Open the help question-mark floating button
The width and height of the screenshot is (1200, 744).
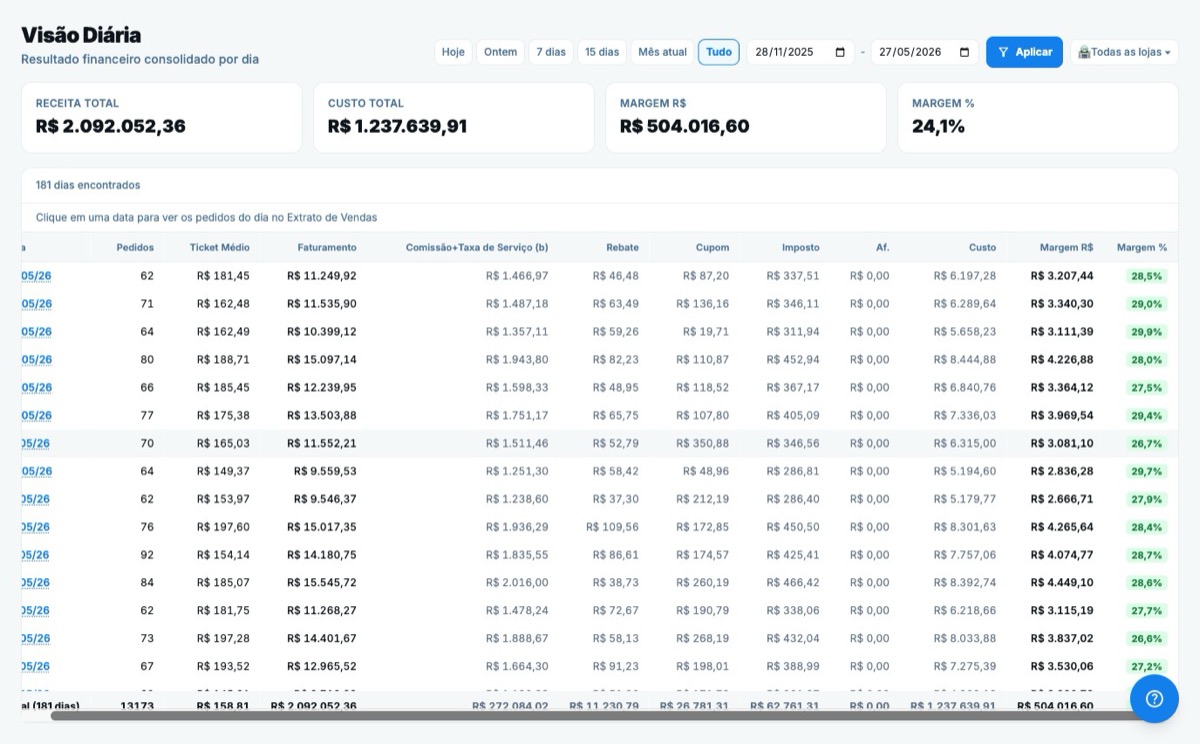(x=1154, y=699)
